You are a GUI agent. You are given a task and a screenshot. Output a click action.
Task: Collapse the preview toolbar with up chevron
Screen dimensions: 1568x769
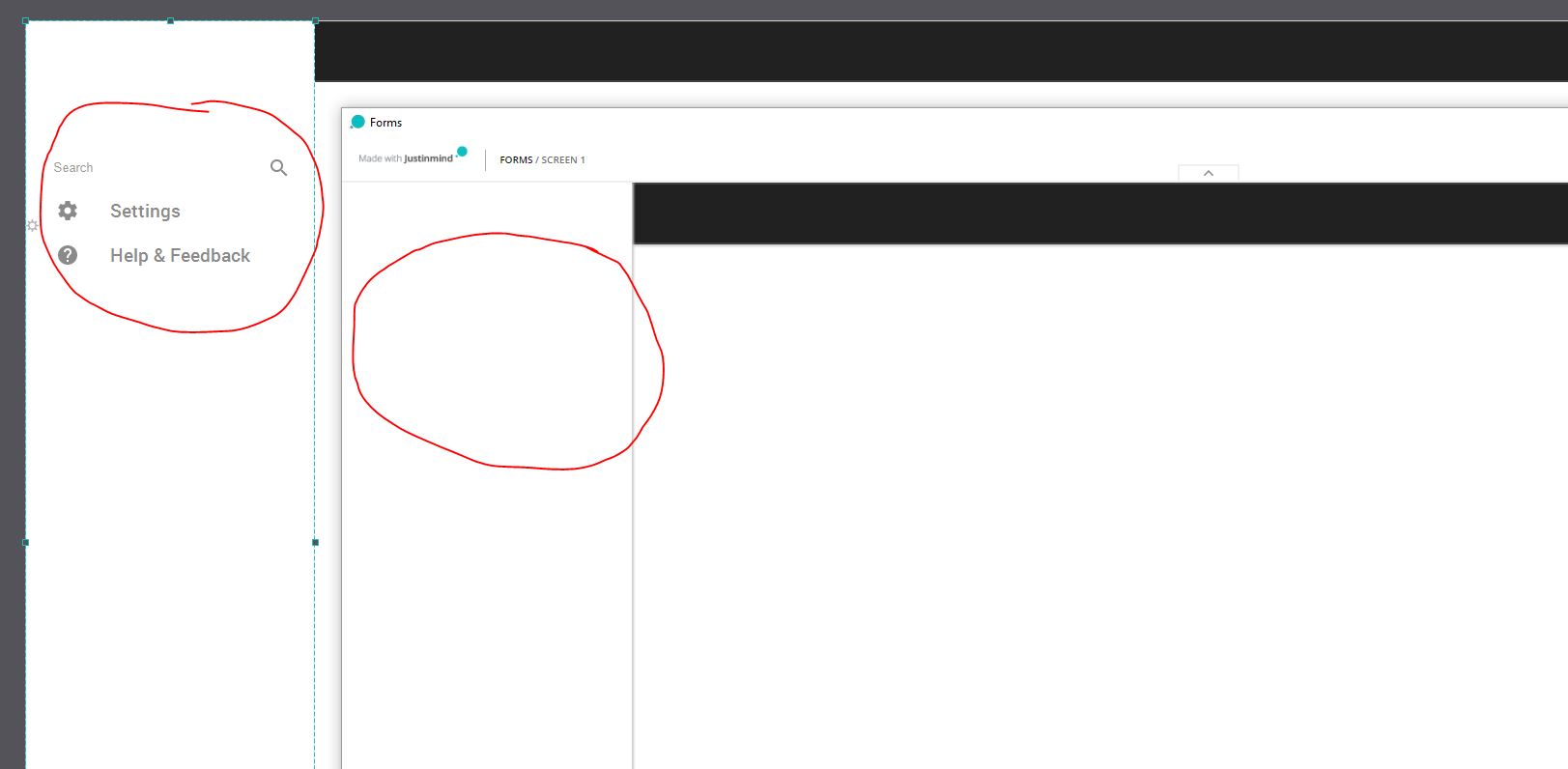pos(1208,173)
